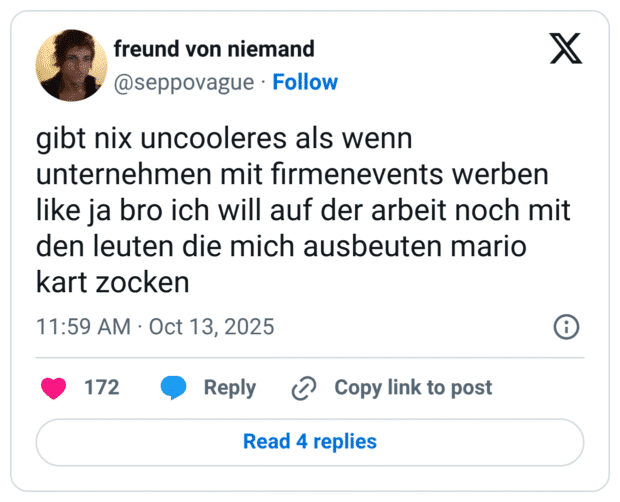Open the author's profile picture
The width and height of the screenshot is (620, 502).
click(71, 65)
